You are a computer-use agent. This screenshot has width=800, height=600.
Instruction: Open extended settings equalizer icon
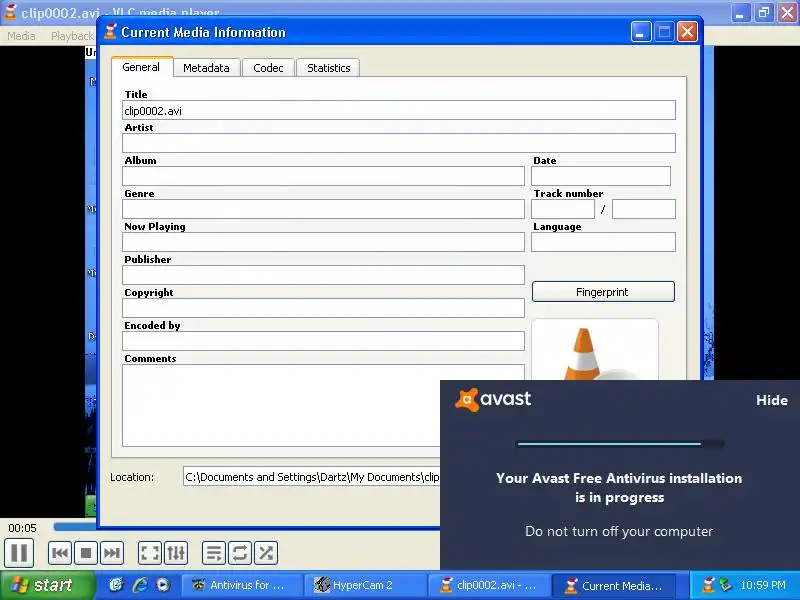[x=176, y=553]
